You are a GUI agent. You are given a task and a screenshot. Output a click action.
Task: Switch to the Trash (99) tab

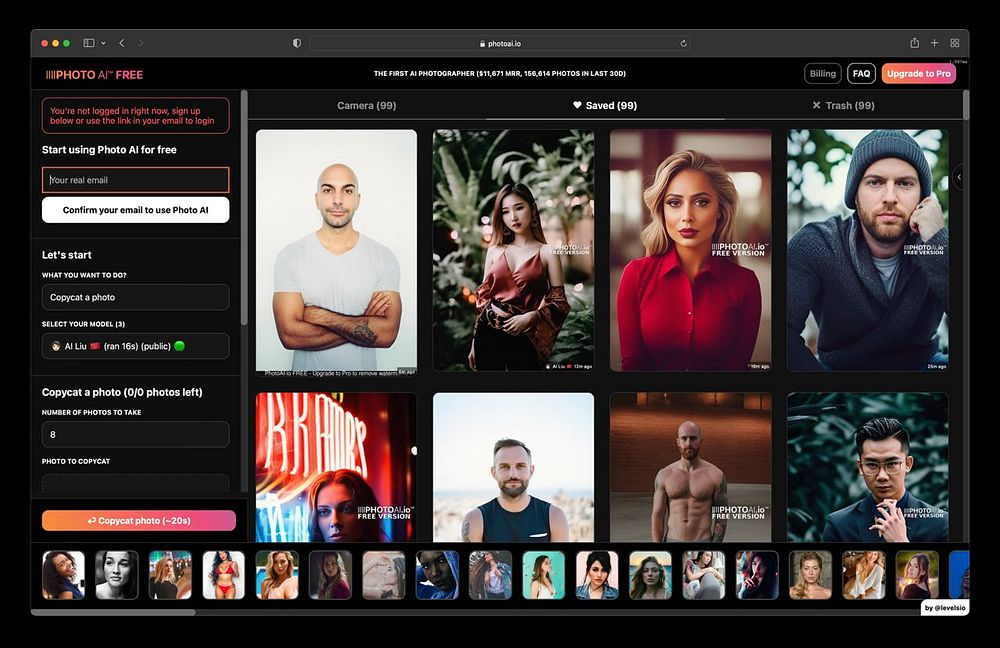pyautogui.click(x=843, y=105)
